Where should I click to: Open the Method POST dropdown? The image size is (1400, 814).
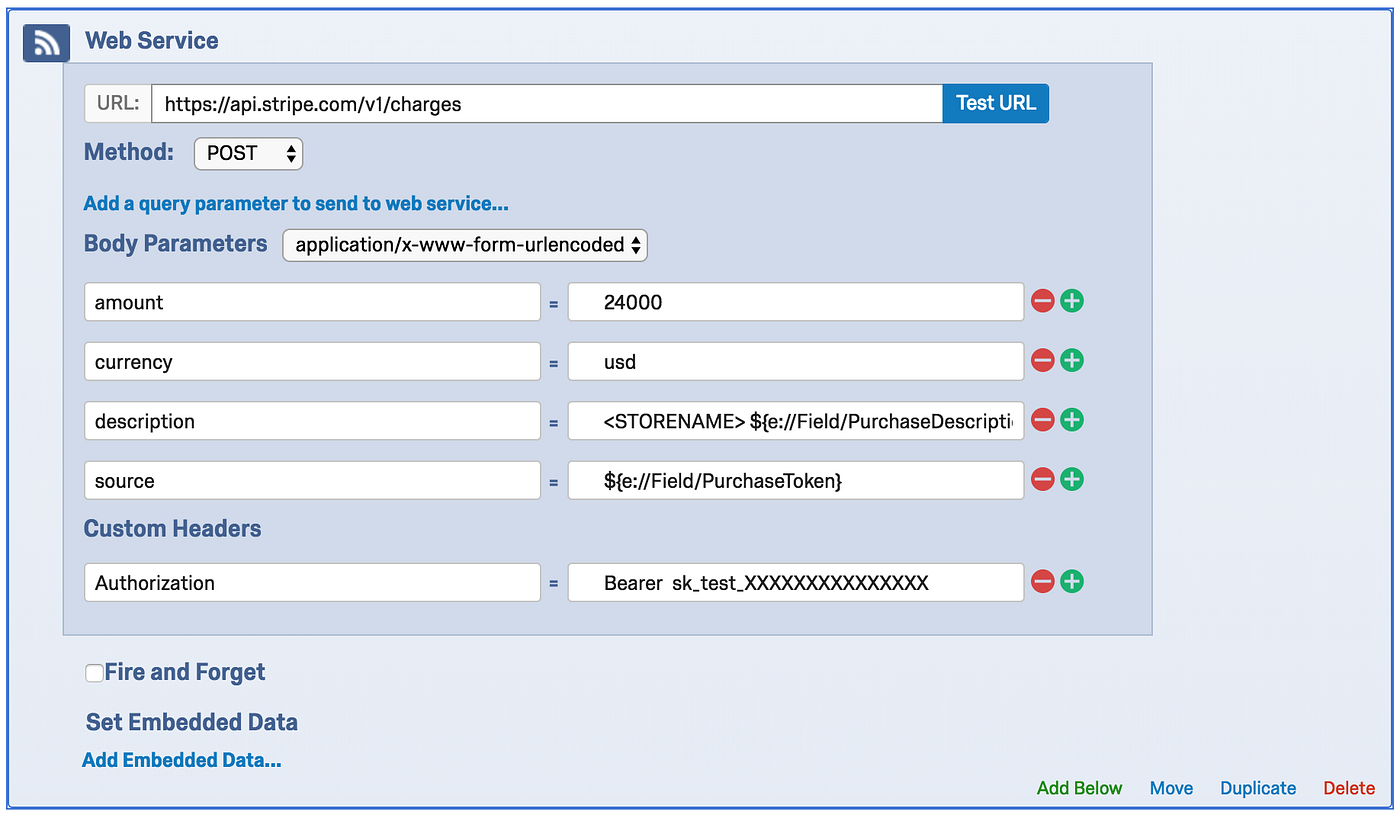[x=248, y=153]
